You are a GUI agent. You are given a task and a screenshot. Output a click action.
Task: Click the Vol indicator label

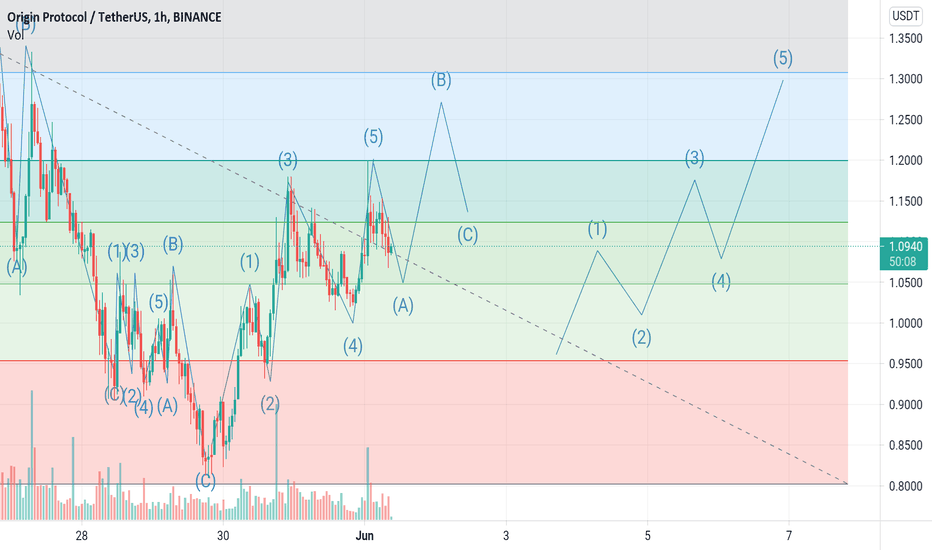pos(15,35)
